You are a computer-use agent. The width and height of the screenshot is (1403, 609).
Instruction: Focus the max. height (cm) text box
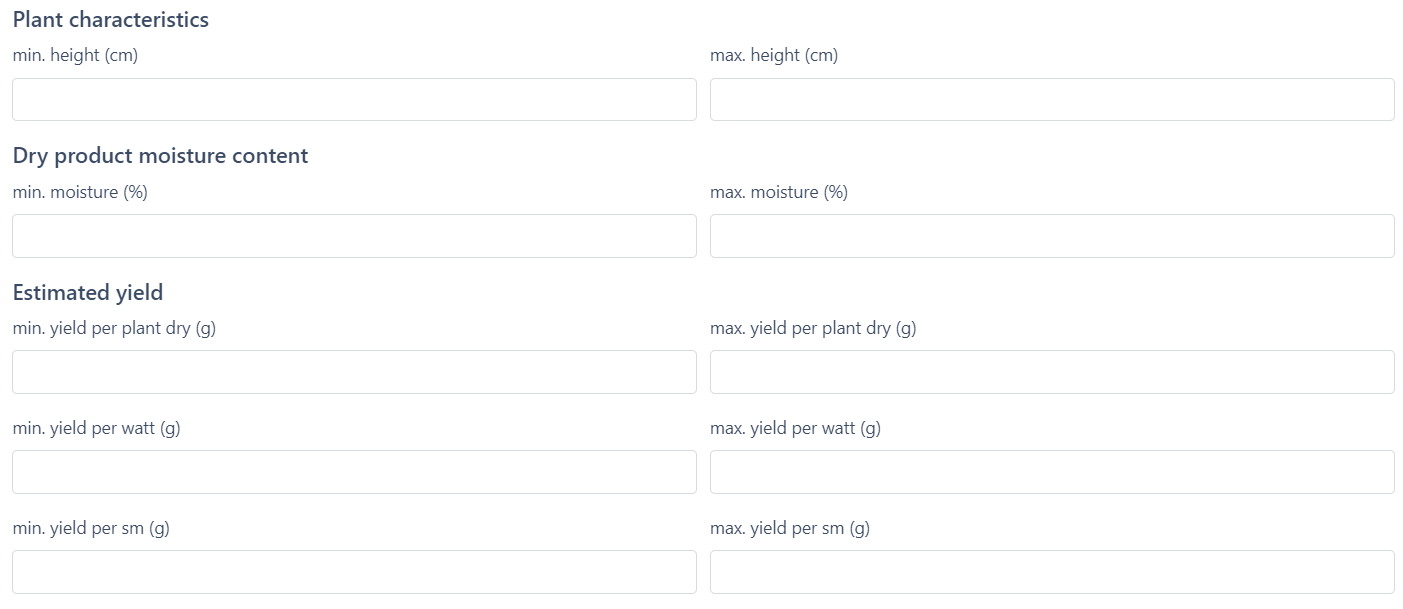(x=1052, y=100)
